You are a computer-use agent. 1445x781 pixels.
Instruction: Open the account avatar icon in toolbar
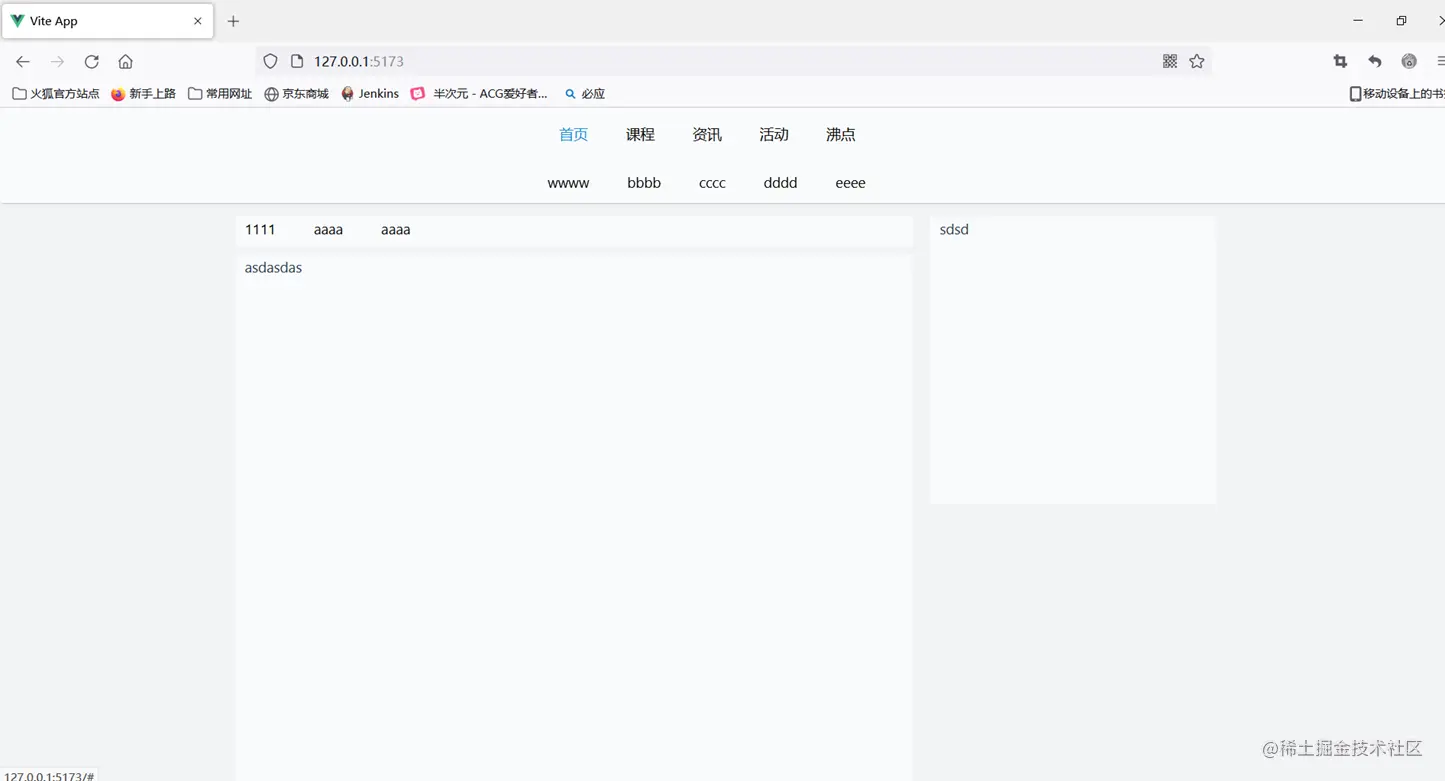pos(1409,61)
